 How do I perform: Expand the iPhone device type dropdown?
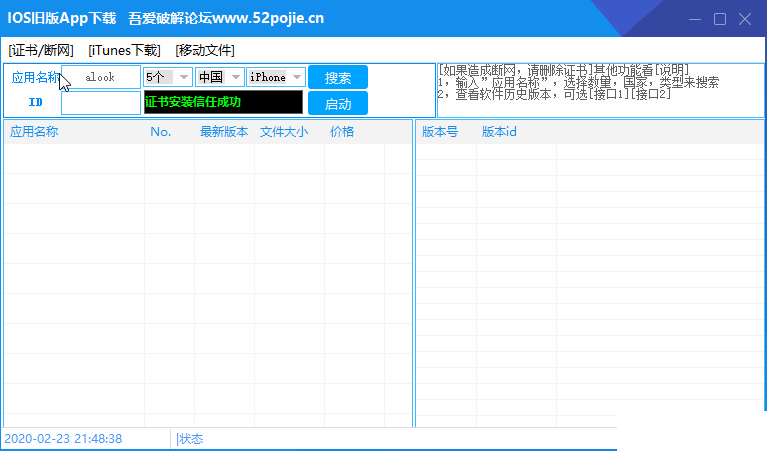point(276,77)
